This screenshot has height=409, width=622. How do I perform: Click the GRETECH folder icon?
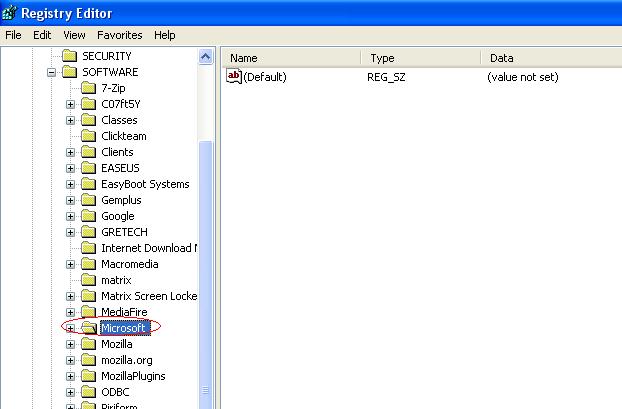(88, 232)
